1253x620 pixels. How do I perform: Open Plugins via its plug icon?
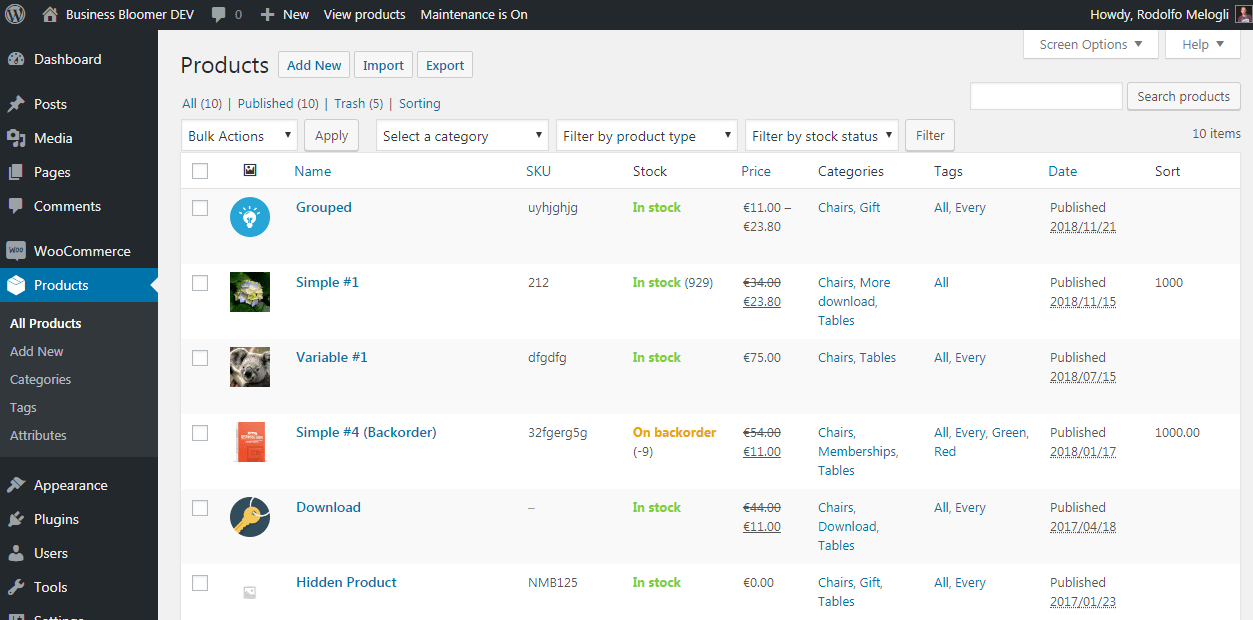(x=16, y=519)
